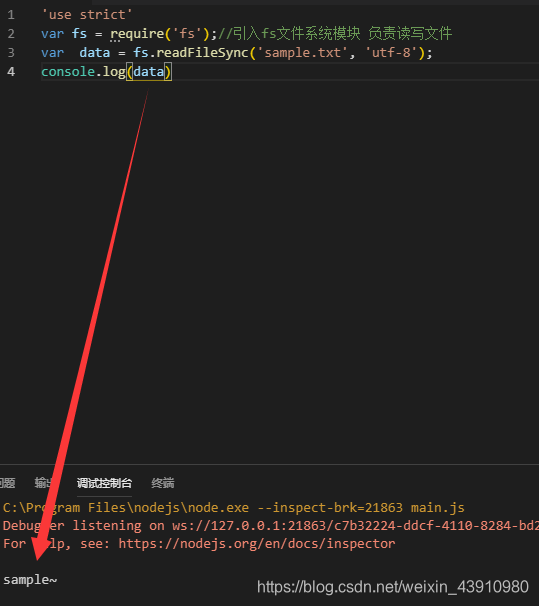Click the require keyword on line 2
The image size is (539, 606).
click(x=137, y=34)
